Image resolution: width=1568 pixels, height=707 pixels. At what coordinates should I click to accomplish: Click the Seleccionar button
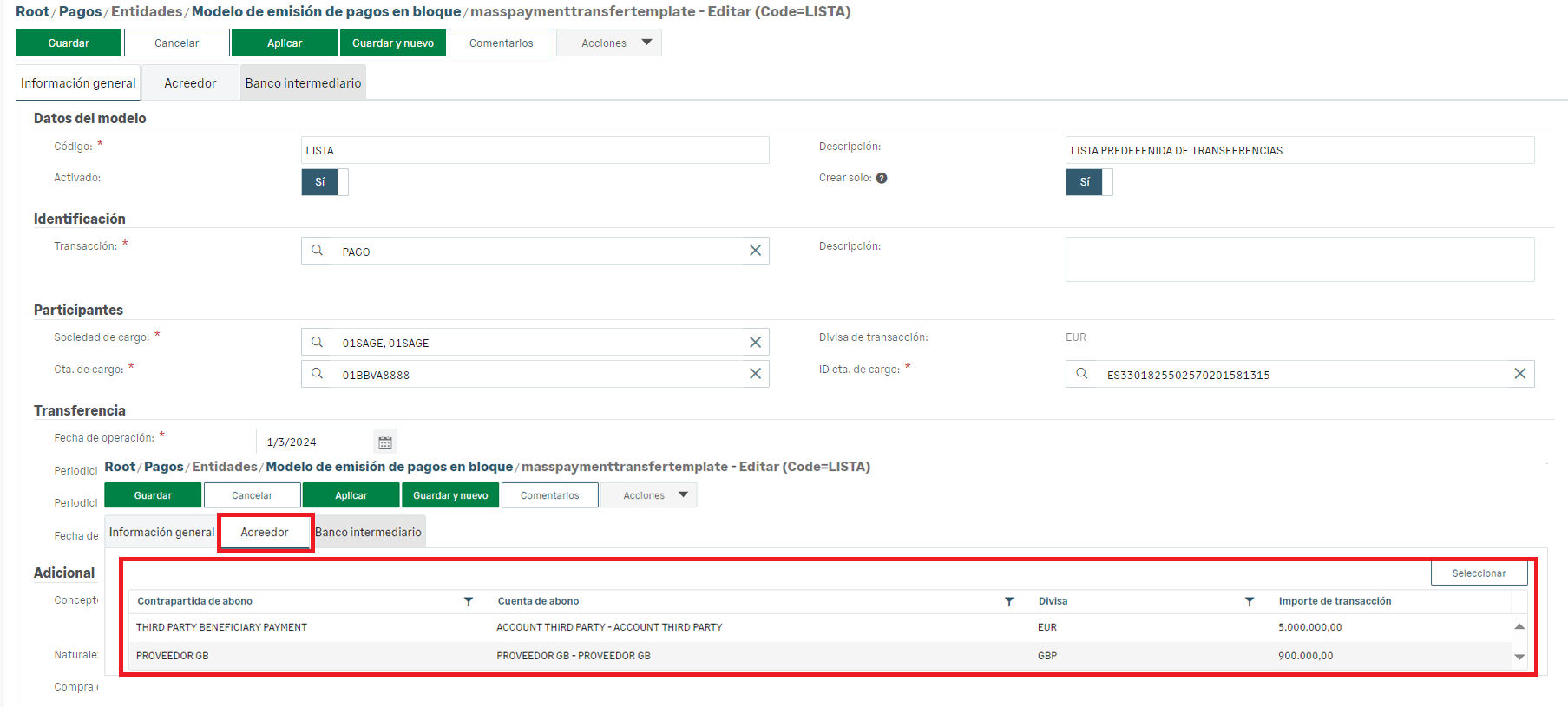click(x=1479, y=573)
